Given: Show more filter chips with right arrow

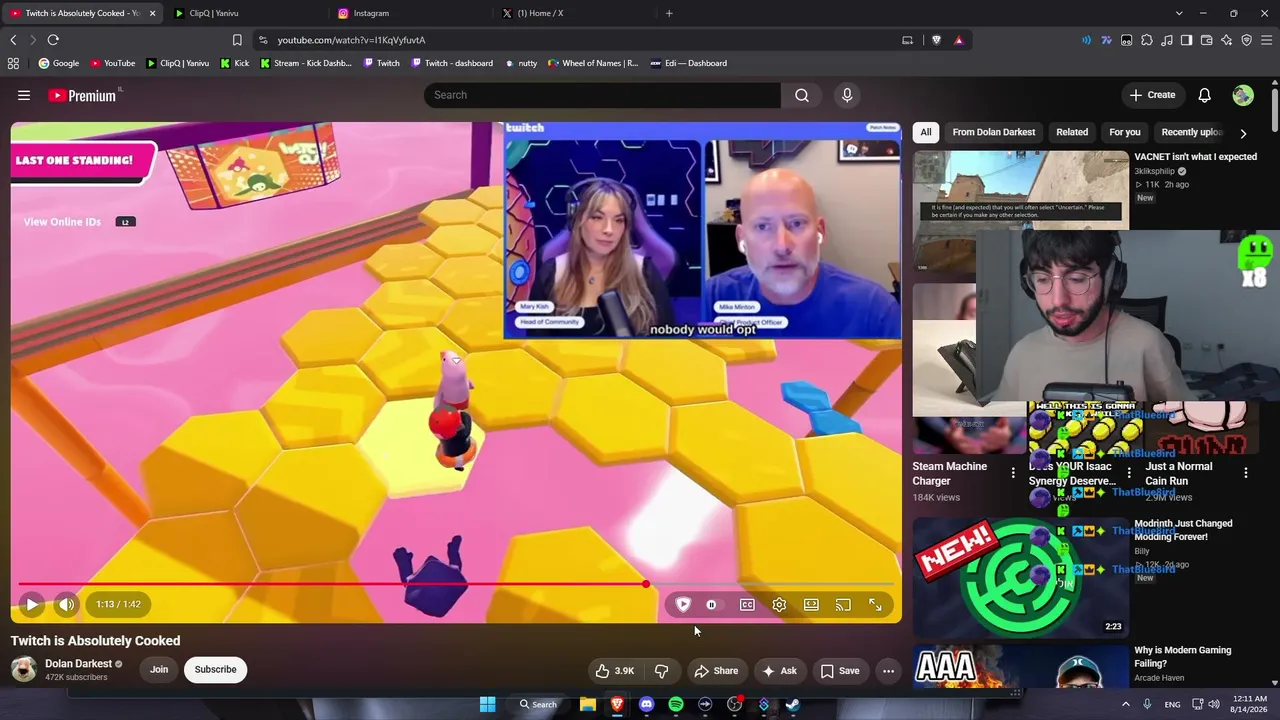Looking at the screenshot, I should point(1243,133).
